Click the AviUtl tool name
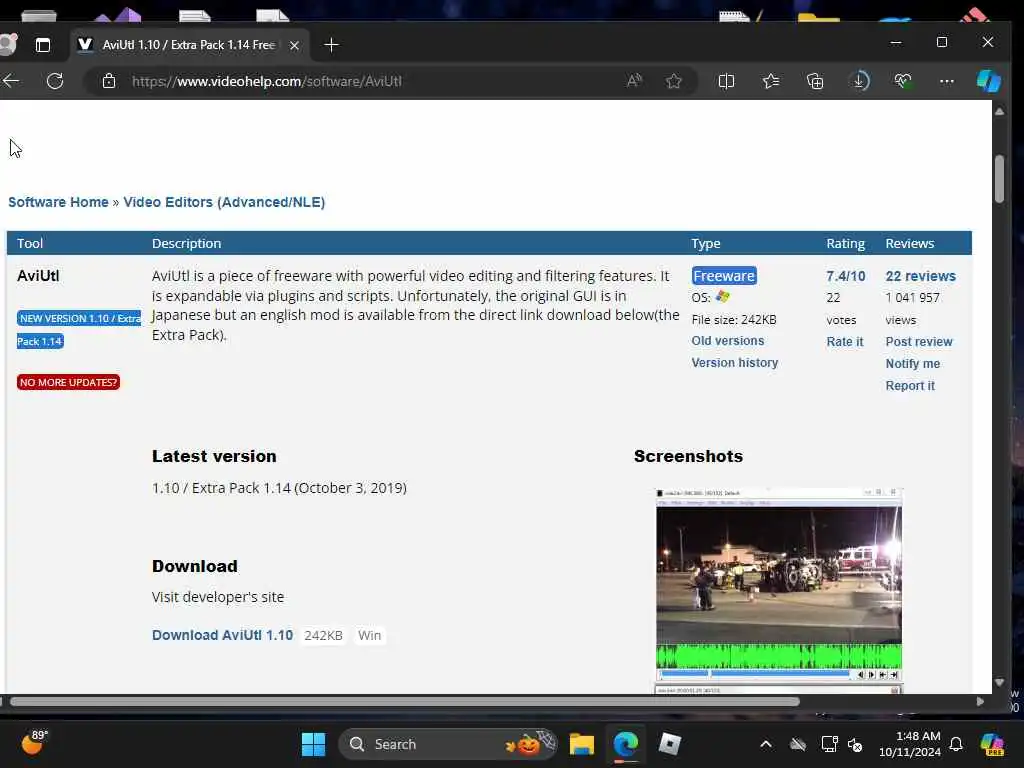 point(39,276)
